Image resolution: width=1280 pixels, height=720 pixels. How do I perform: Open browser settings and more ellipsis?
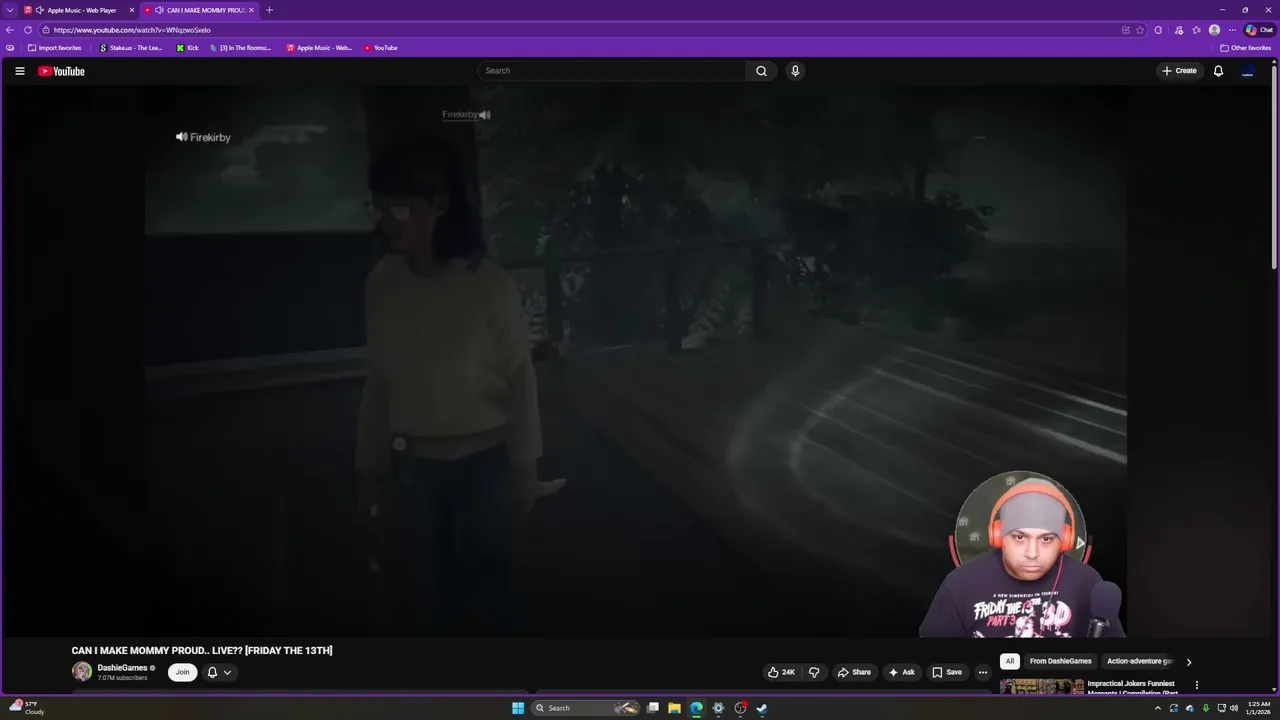point(1232,30)
